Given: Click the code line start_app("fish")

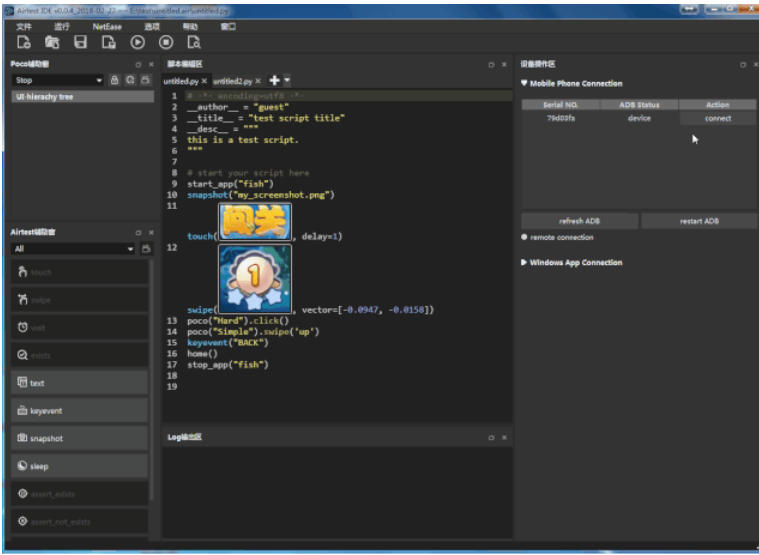Looking at the screenshot, I should pos(230,184).
